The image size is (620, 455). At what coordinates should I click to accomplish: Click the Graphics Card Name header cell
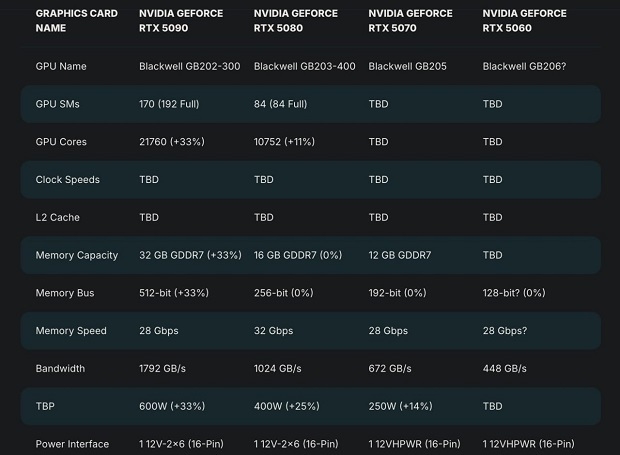tap(76, 21)
